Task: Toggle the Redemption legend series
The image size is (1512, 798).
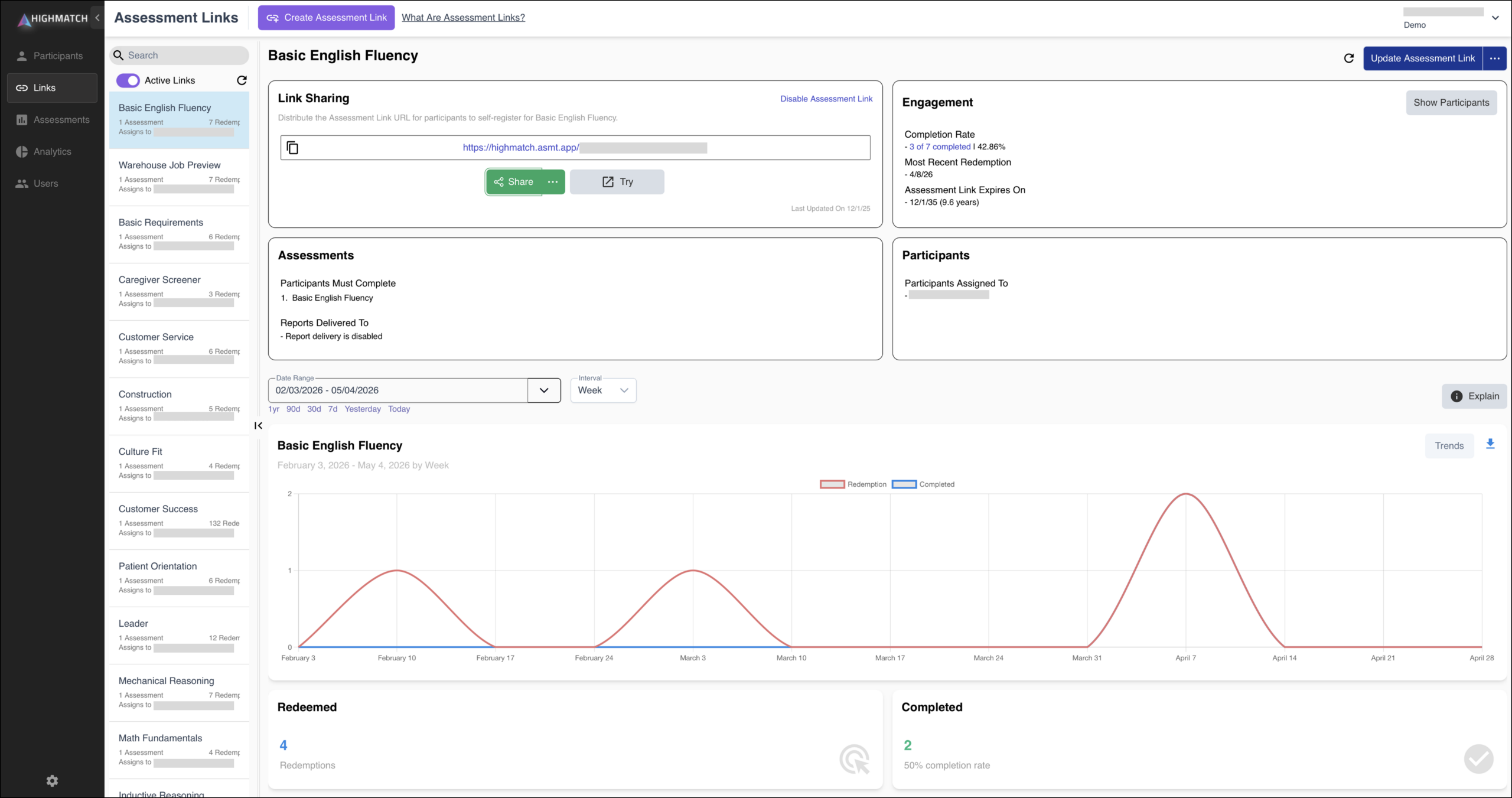Action: tap(853, 484)
